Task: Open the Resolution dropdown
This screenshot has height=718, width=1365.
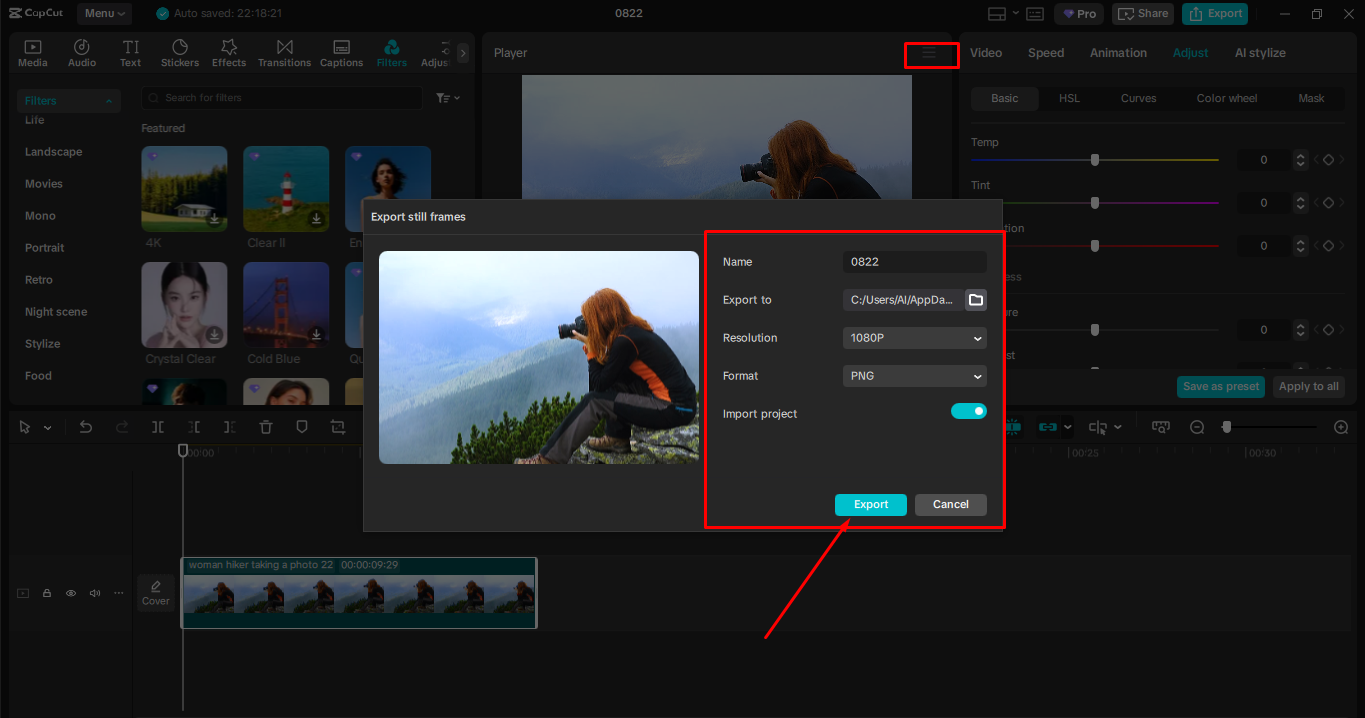Action: (913, 338)
